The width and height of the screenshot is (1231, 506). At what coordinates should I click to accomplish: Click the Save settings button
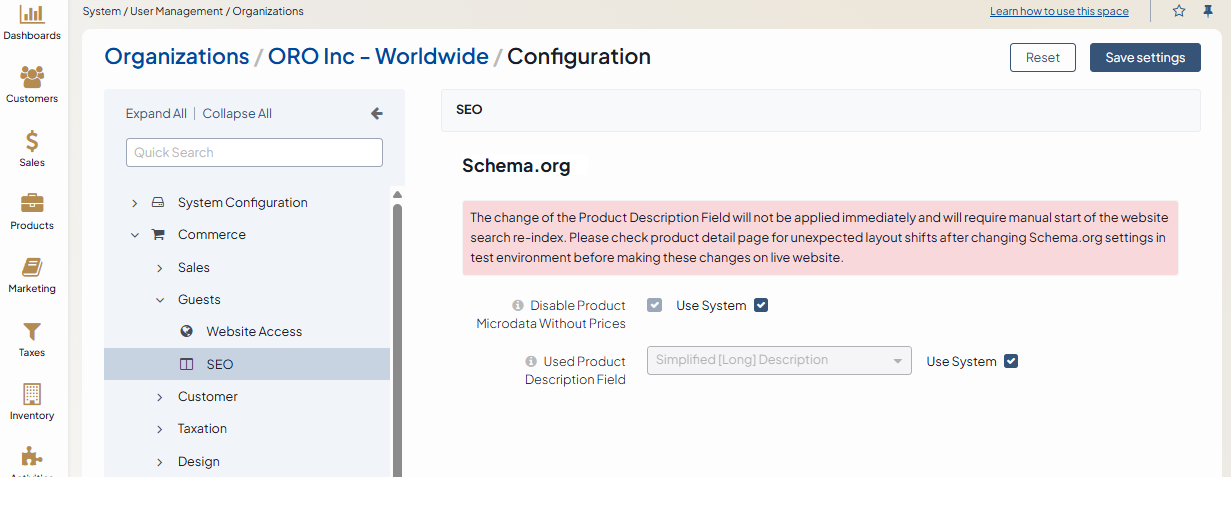tap(1144, 57)
